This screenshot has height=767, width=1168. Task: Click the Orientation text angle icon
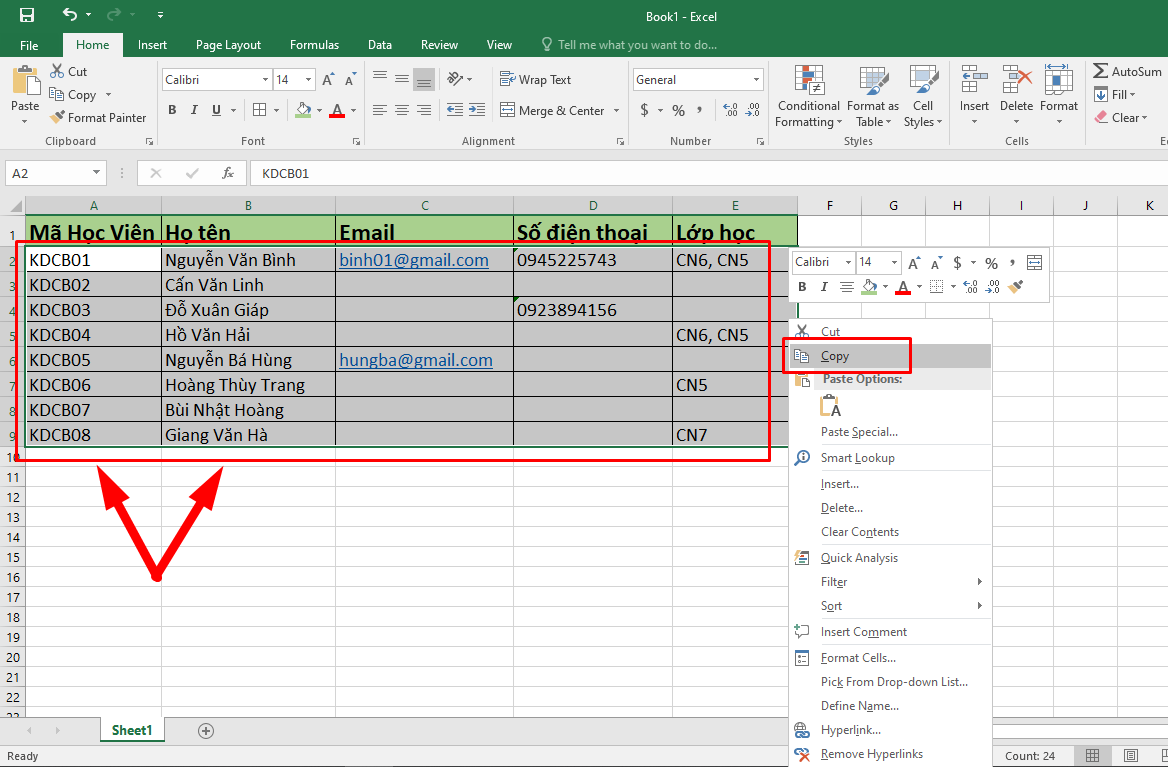pos(455,79)
